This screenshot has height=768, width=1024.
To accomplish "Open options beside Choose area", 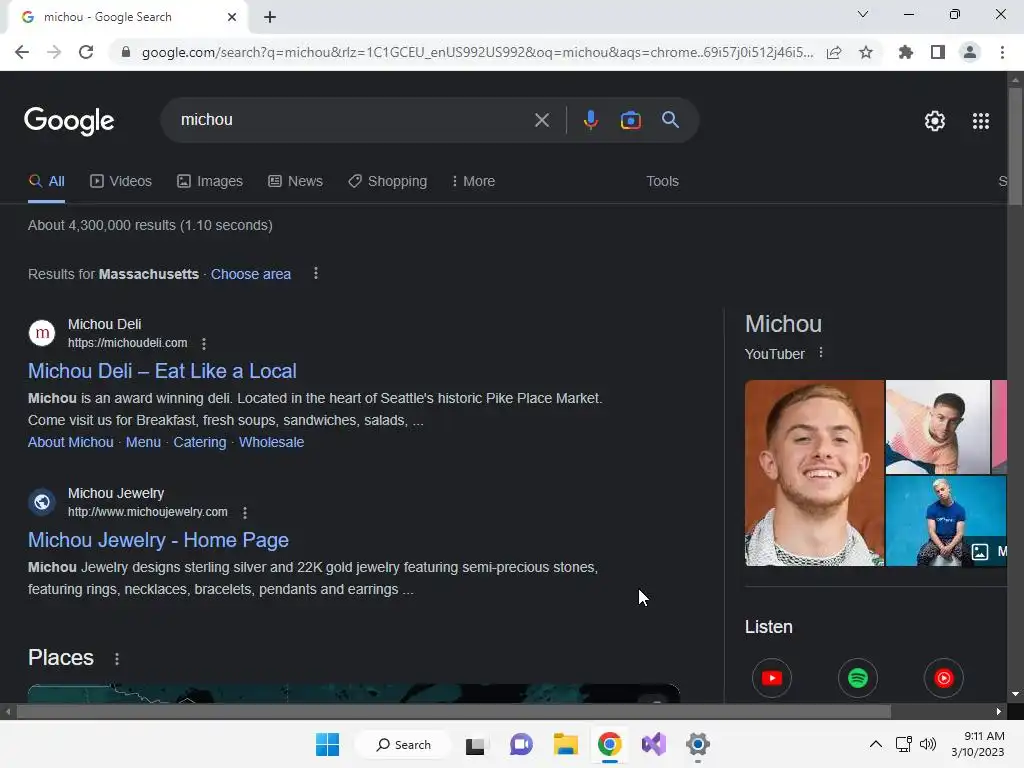I will (315, 273).
